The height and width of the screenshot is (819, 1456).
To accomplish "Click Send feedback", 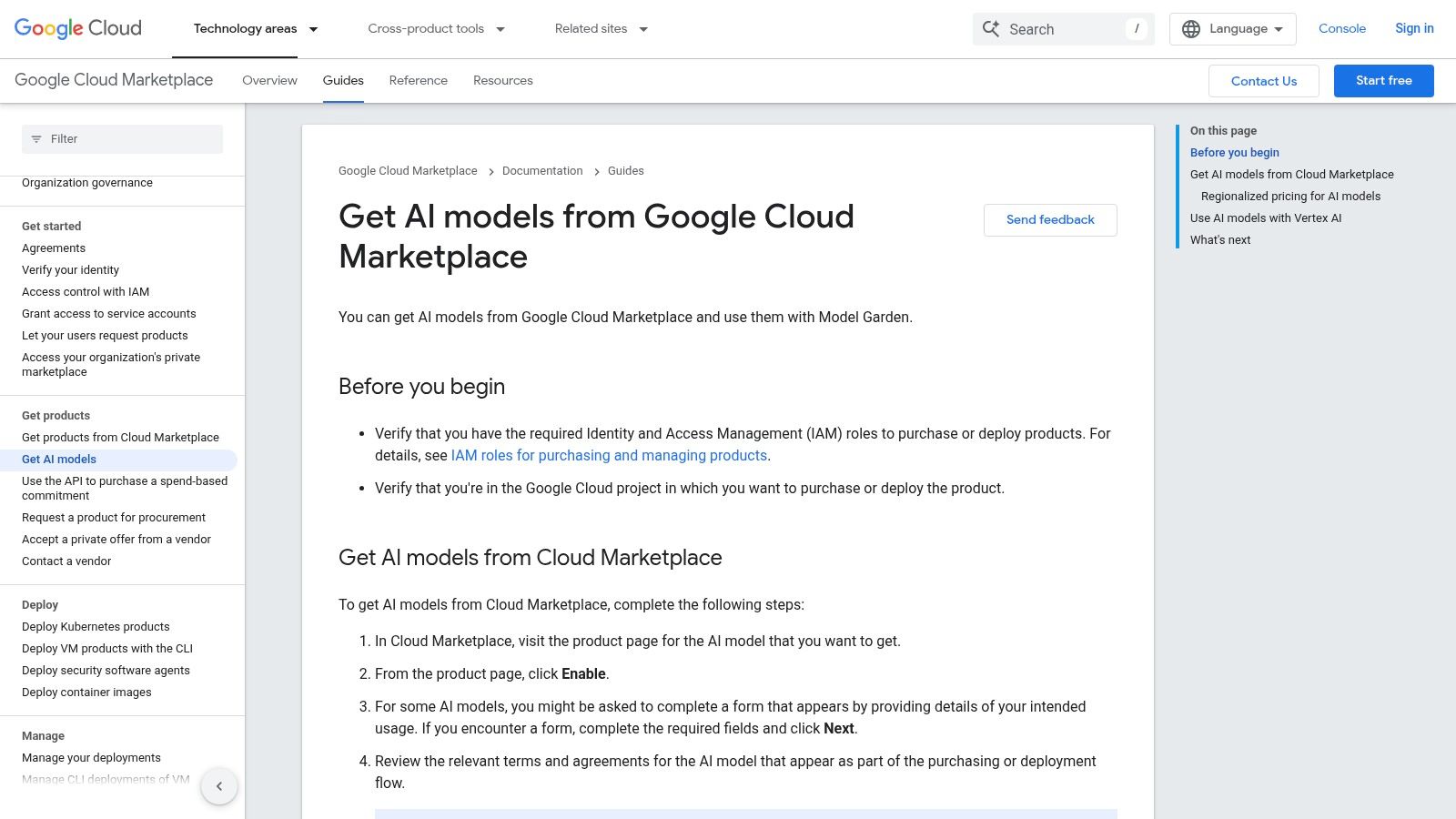I will click(1050, 219).
